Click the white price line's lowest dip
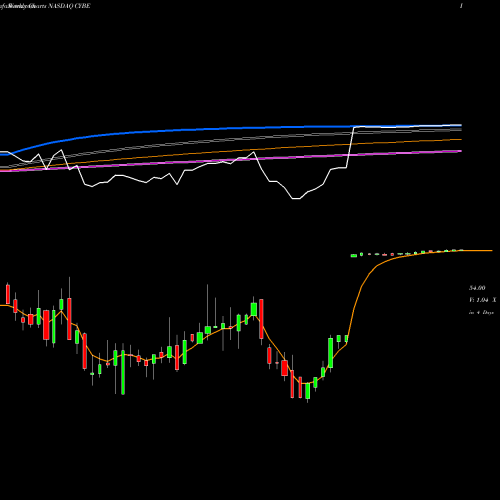 296,199
